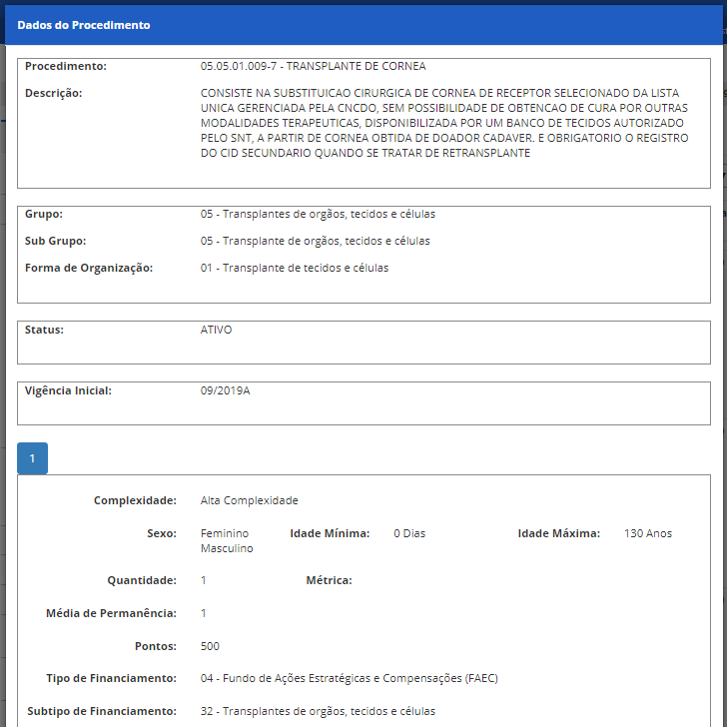Click procedure code 05.05.01.009-7 Transplante de Cornea
727x727 pixels.
tap(313, 66)
